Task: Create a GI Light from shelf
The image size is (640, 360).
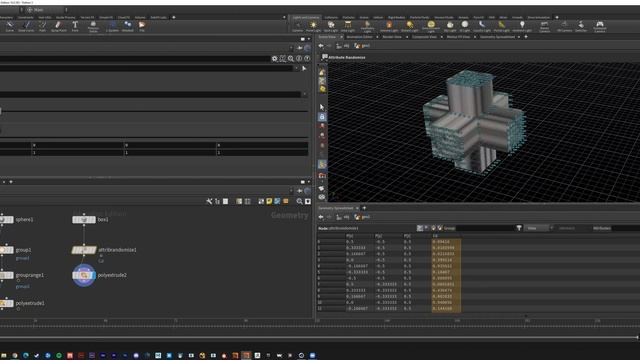Action: pos(464,27)
